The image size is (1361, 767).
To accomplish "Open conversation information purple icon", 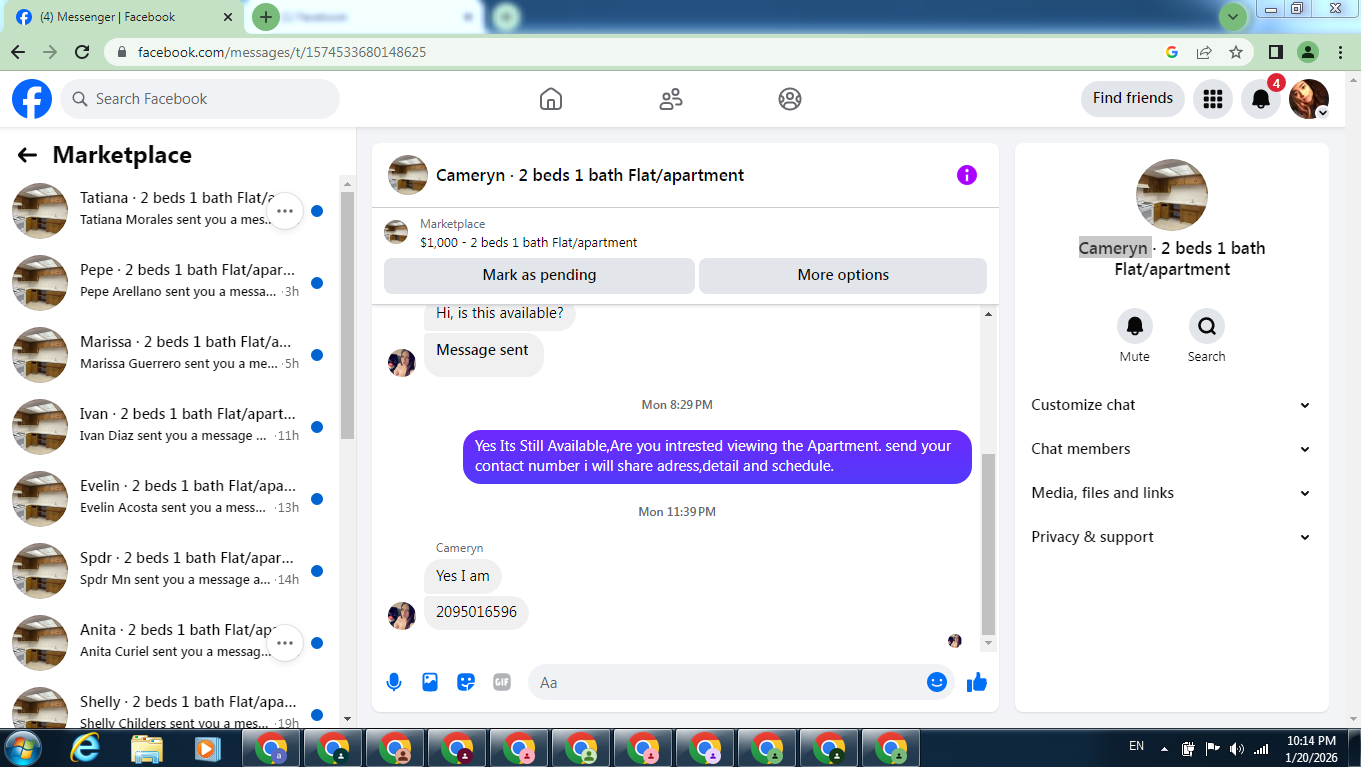I will [x=967, y=175].
